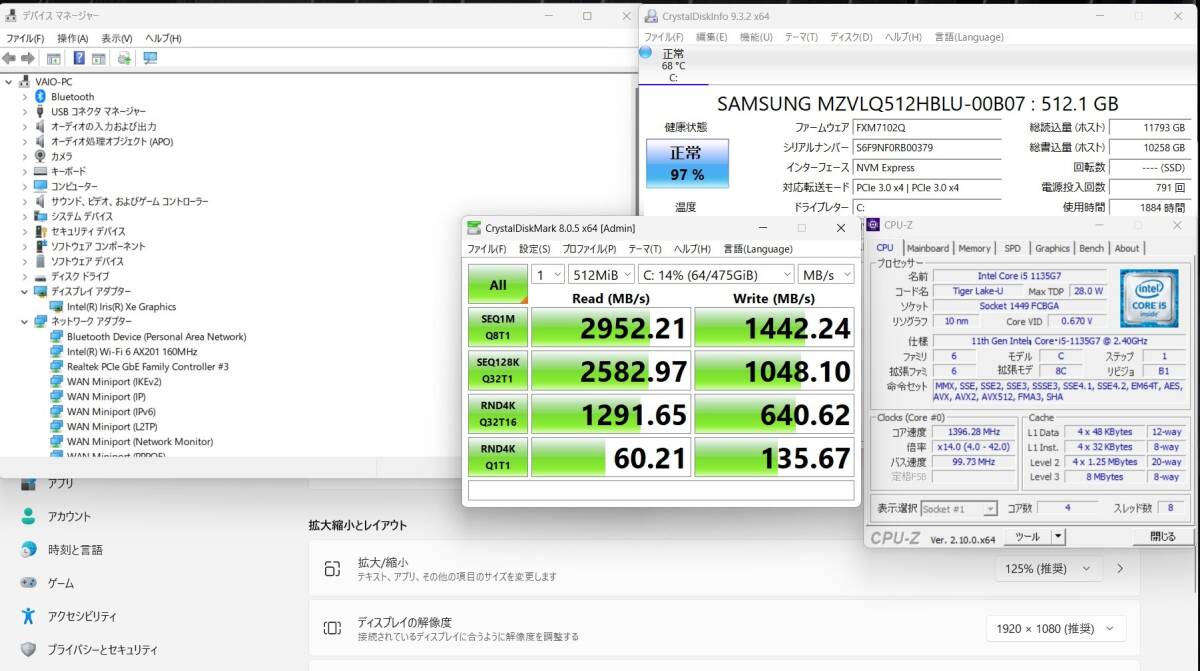Switch to the Memory tab in CPU-Z
Viewport: 1200px width, 671px height.
coord(974,248)
